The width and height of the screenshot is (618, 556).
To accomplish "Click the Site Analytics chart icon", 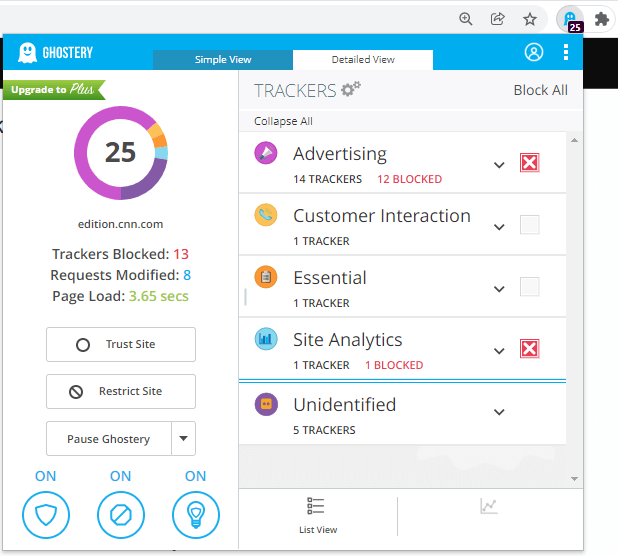I will pyautogui.click(x=266, y=339).
